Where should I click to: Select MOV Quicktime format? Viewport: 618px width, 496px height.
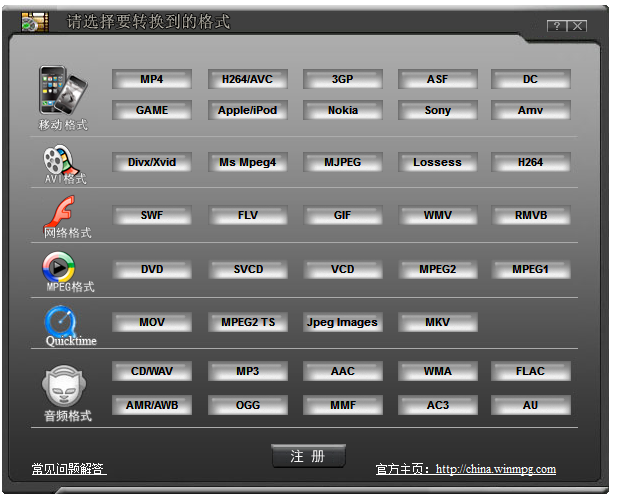pyautogui.click(x=152, y=322)
